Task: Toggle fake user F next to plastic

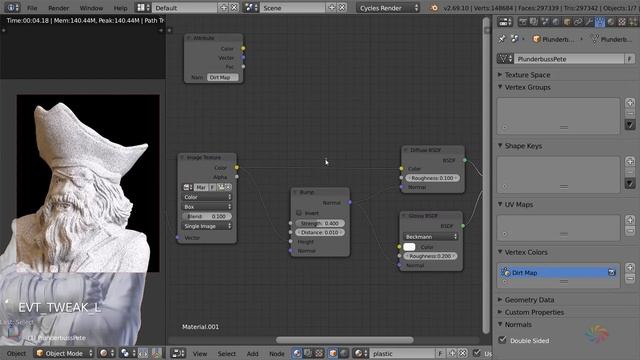Action: (x=440, y=353)
